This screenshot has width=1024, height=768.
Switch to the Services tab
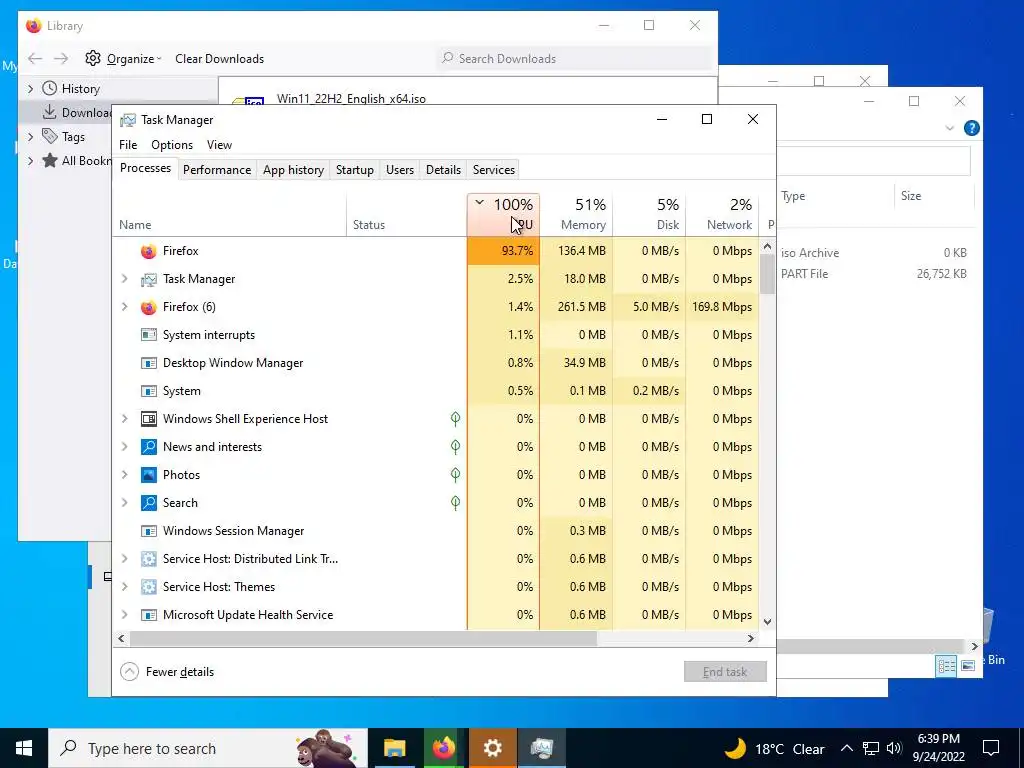(494, 170)
